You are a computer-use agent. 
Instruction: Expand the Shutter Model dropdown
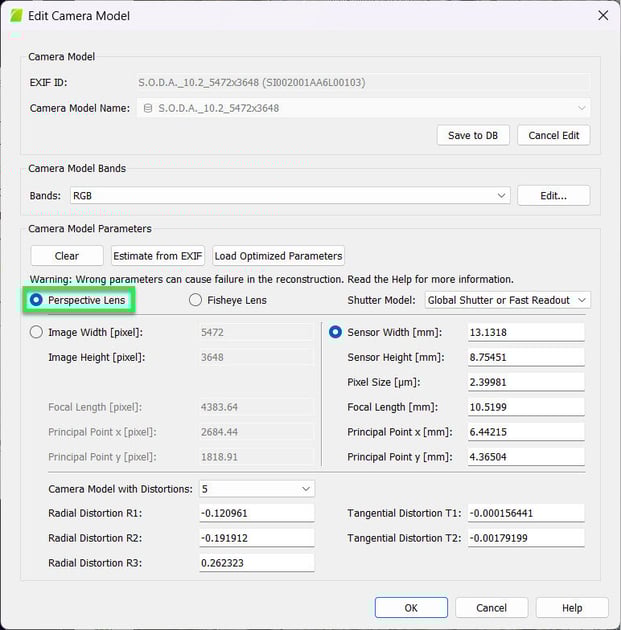(507, 300)
